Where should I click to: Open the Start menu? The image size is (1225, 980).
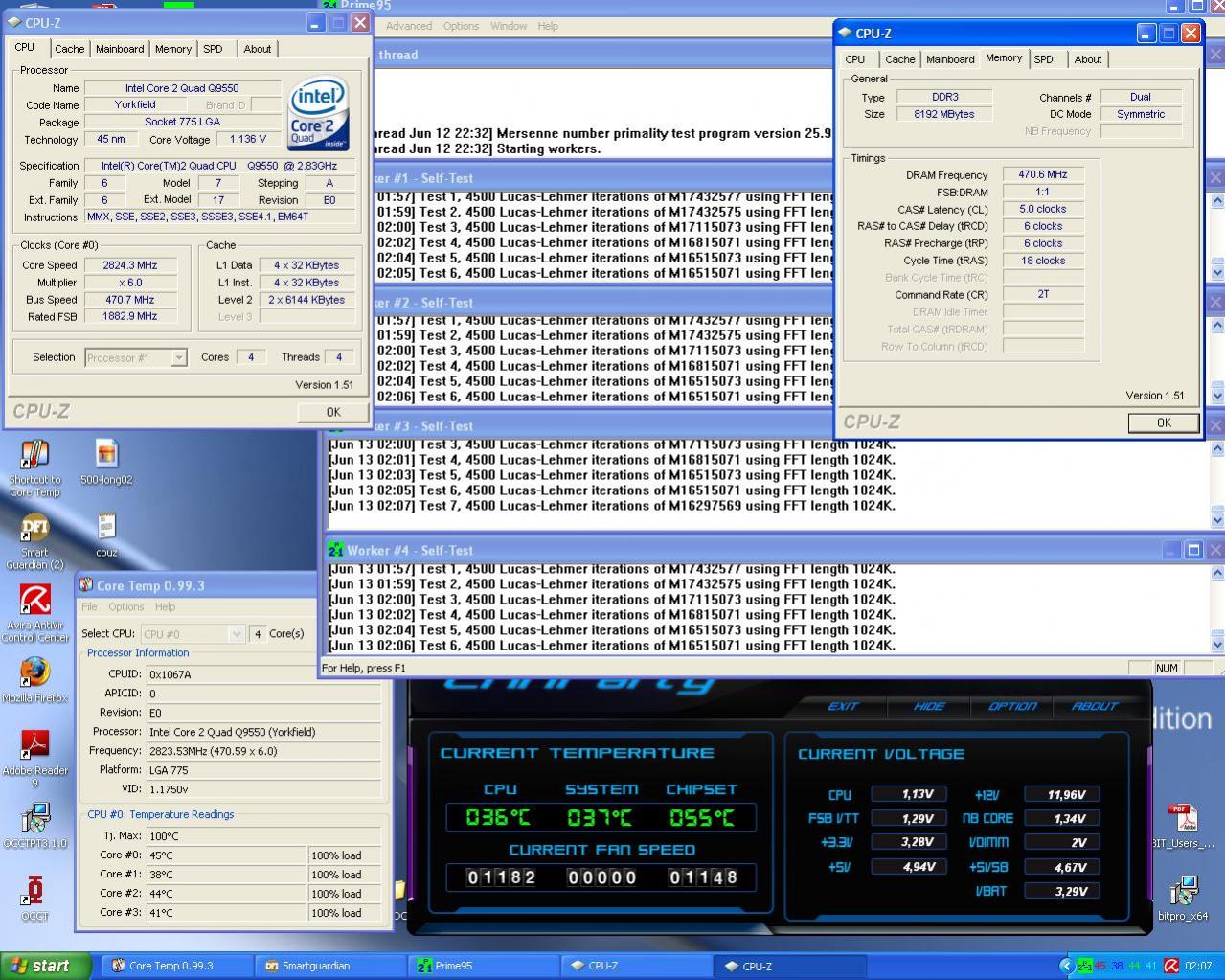(x=46, y=966)
